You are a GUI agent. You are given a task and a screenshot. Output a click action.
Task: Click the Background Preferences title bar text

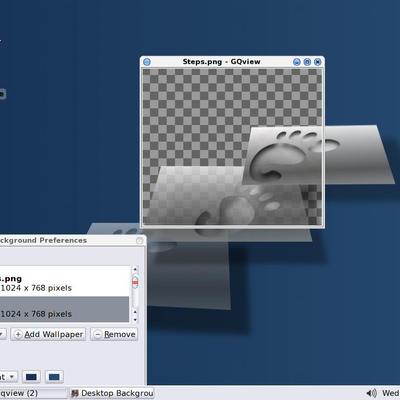43,240
